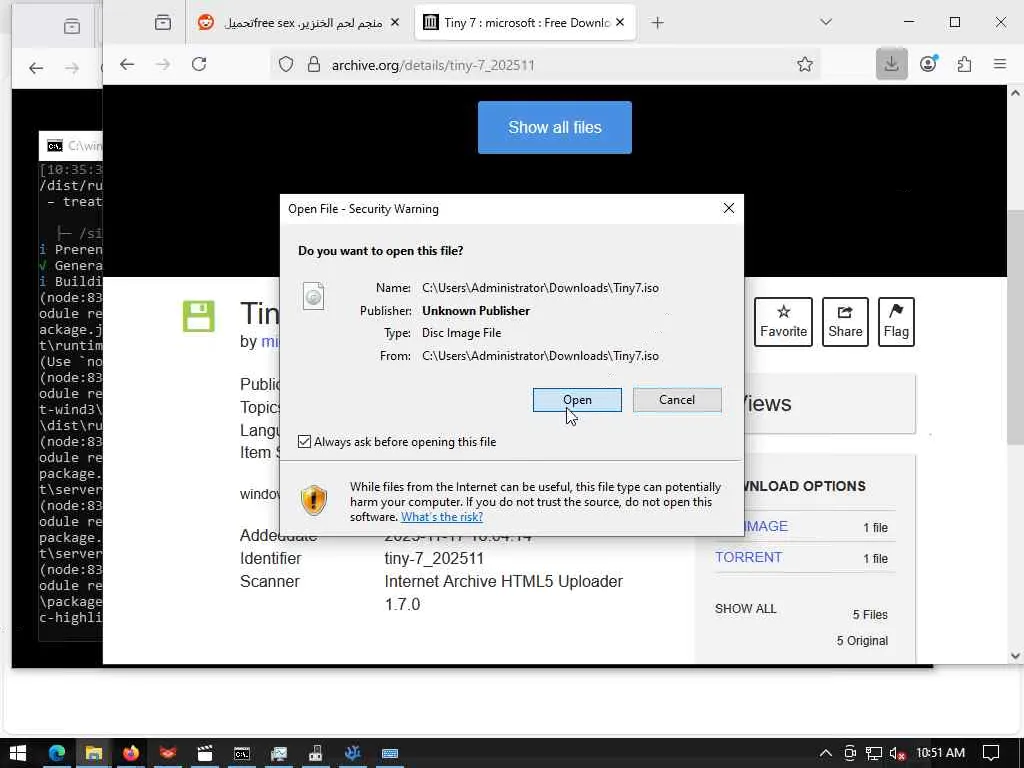Open a new tab with plus
The image size is (1024, 768).
click(x=658, y=23)
